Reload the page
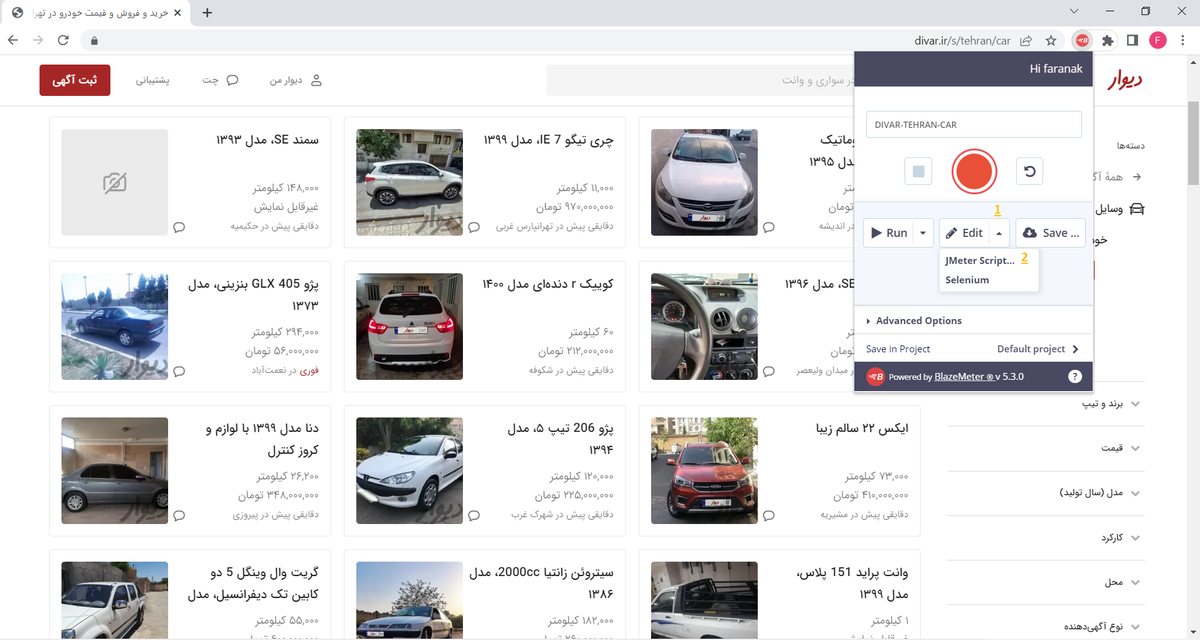Screen dimensions: 1200x640 (63, 41)
